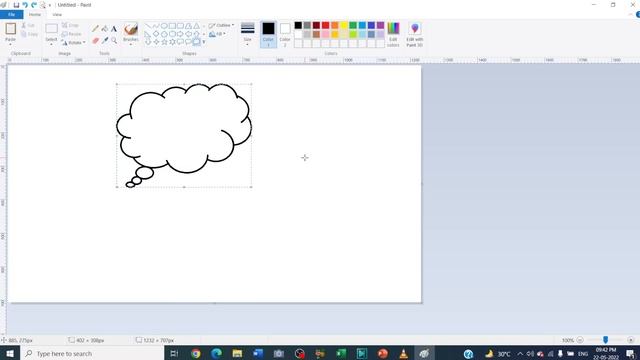This screenshot has width=640, height=360.
Task: Open VLC media player from taskbar
Action: 403,353
